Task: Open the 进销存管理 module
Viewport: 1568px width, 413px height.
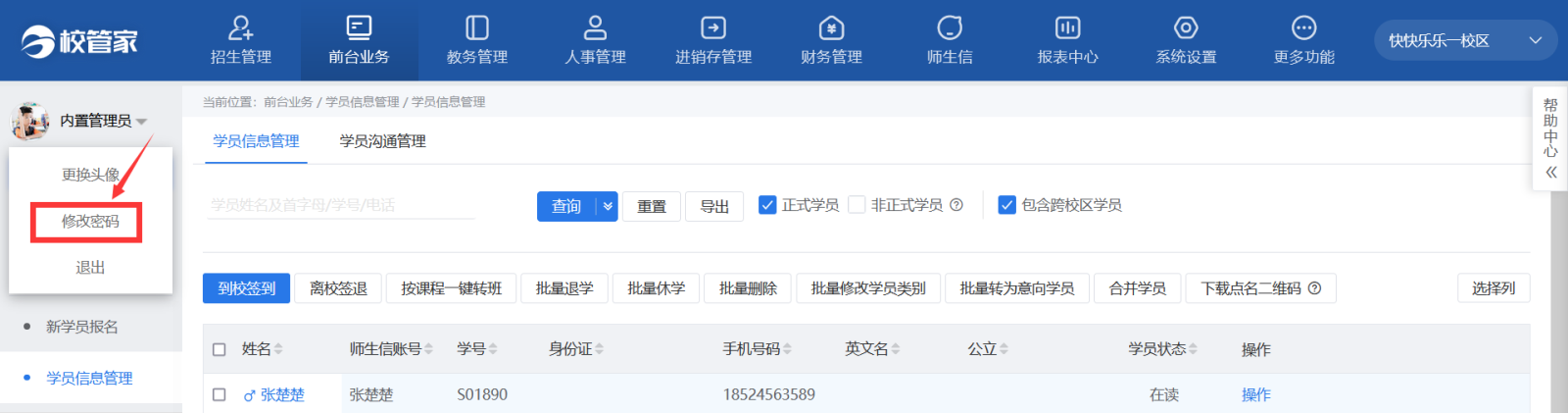Action: (x=712, y=40)
